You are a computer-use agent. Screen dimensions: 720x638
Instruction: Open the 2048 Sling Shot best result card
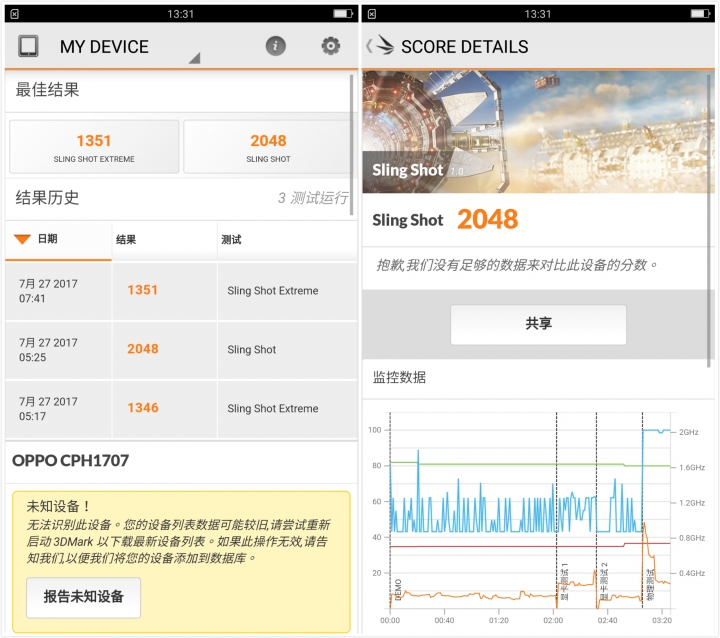click(x=268, y=147)
